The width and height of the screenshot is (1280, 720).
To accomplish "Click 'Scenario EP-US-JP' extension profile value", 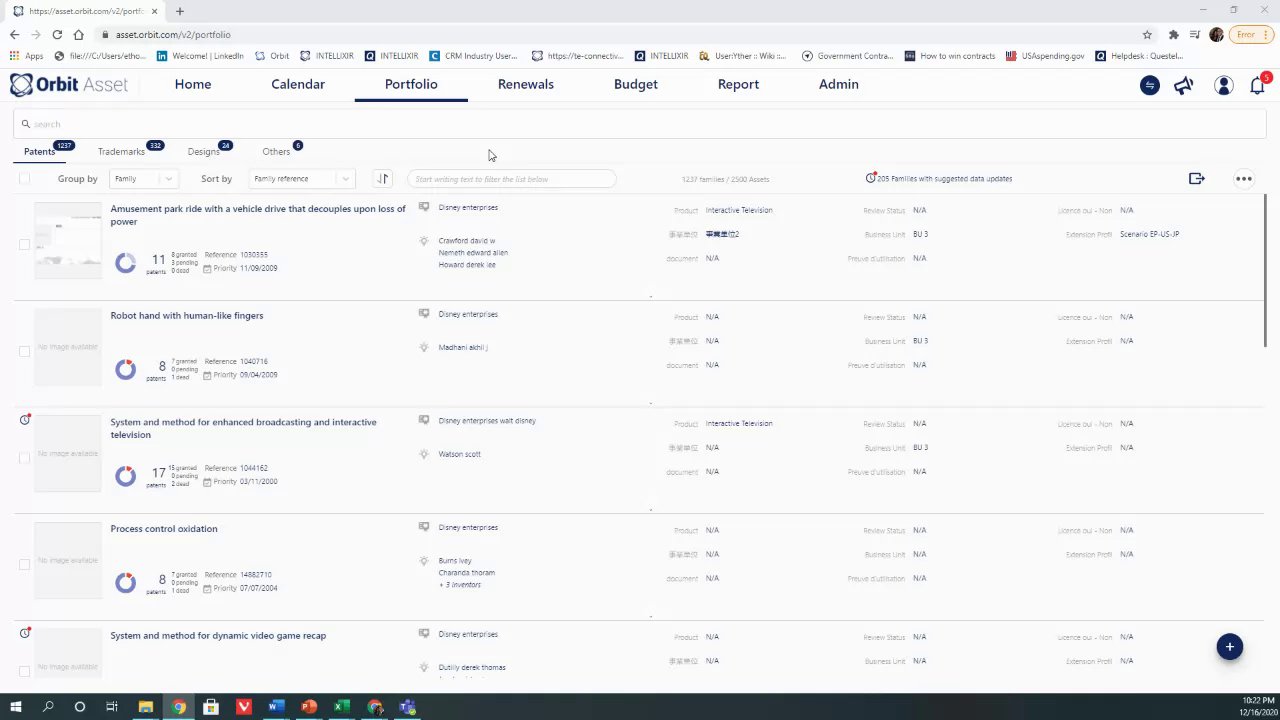I will click(x=1149, y=234).
